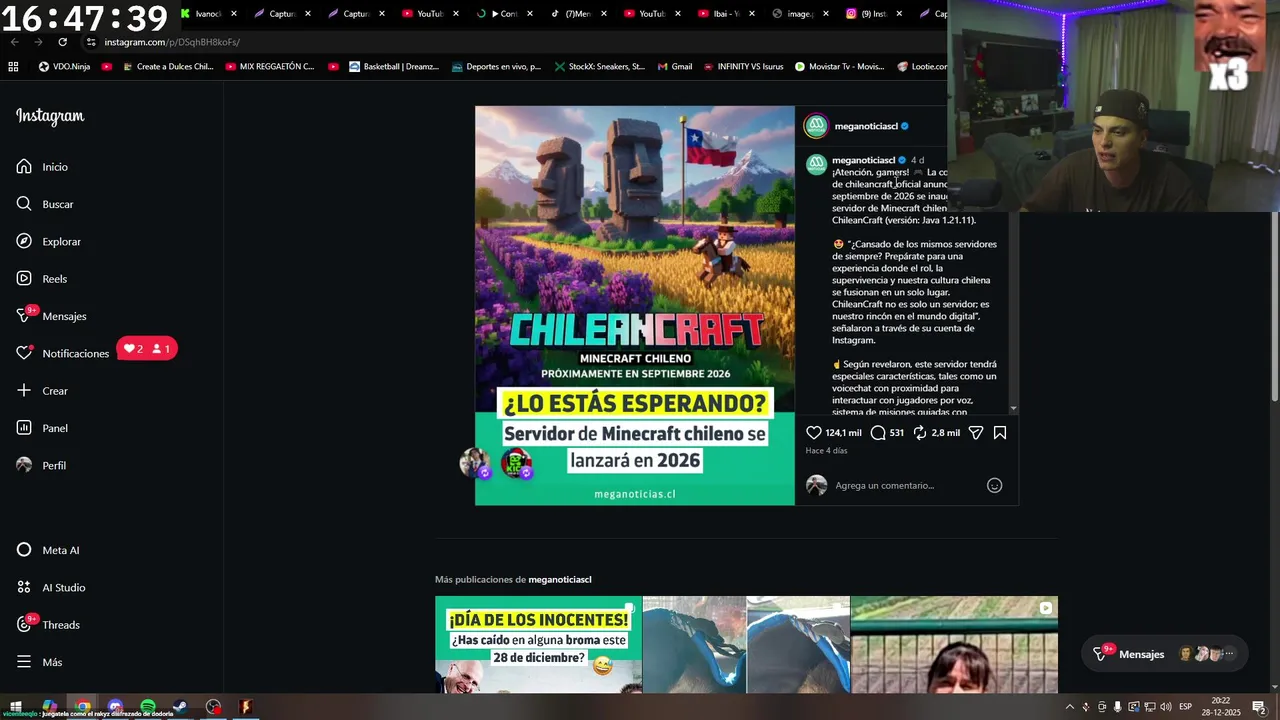Click ESP language indicator

(x=1186, y=707)
